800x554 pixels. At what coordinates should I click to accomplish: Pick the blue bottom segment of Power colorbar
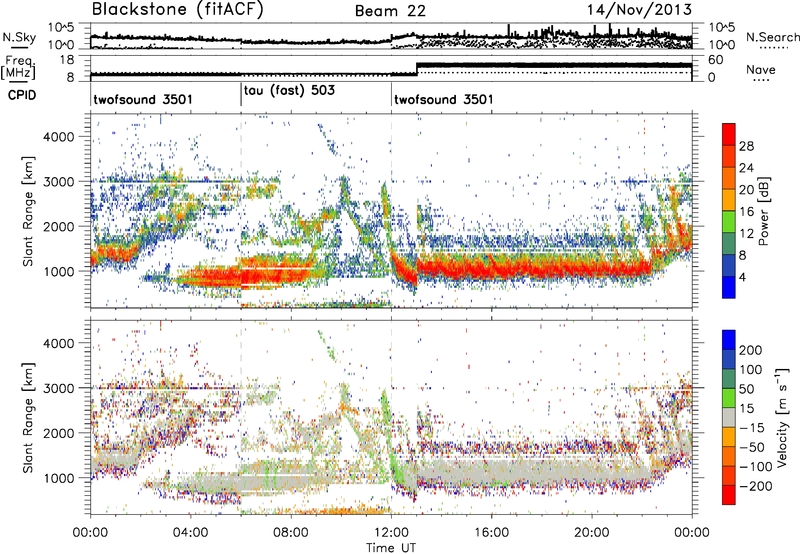click(729, 287)
